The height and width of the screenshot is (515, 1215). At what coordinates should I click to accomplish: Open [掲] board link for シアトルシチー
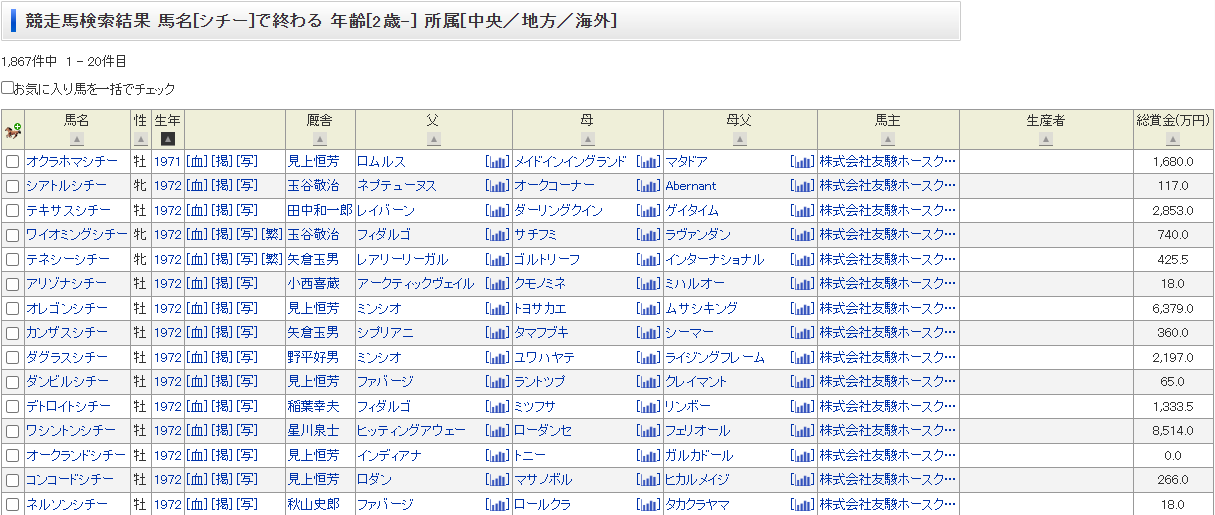click(x=222, y=186)
